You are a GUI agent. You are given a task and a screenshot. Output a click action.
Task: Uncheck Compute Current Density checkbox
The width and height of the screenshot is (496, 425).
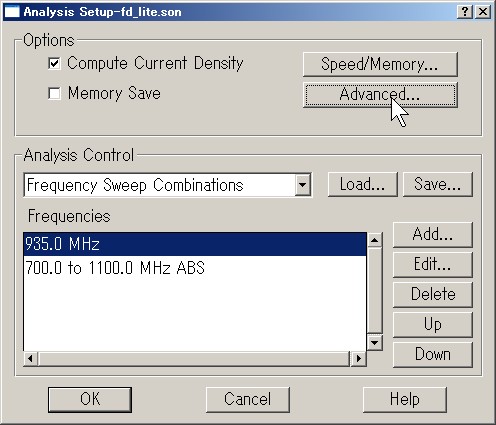(x=54, y=63)
